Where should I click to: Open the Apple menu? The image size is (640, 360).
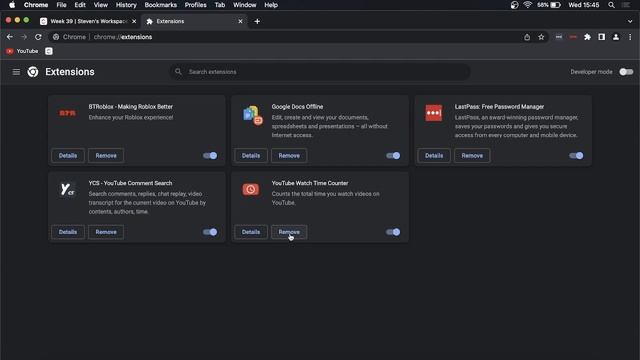(12, 5)
